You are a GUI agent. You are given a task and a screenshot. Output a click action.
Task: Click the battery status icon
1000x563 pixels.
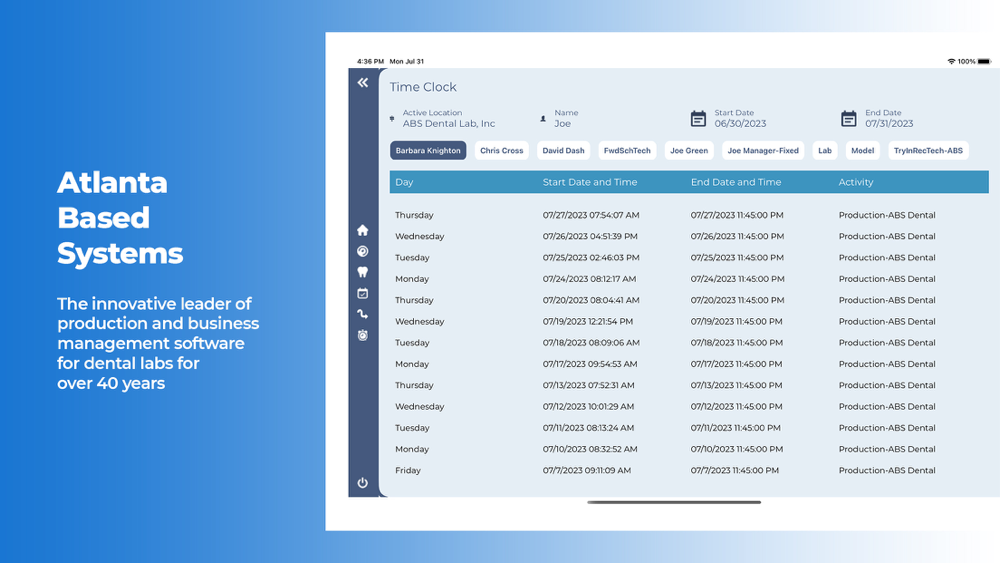985,61
